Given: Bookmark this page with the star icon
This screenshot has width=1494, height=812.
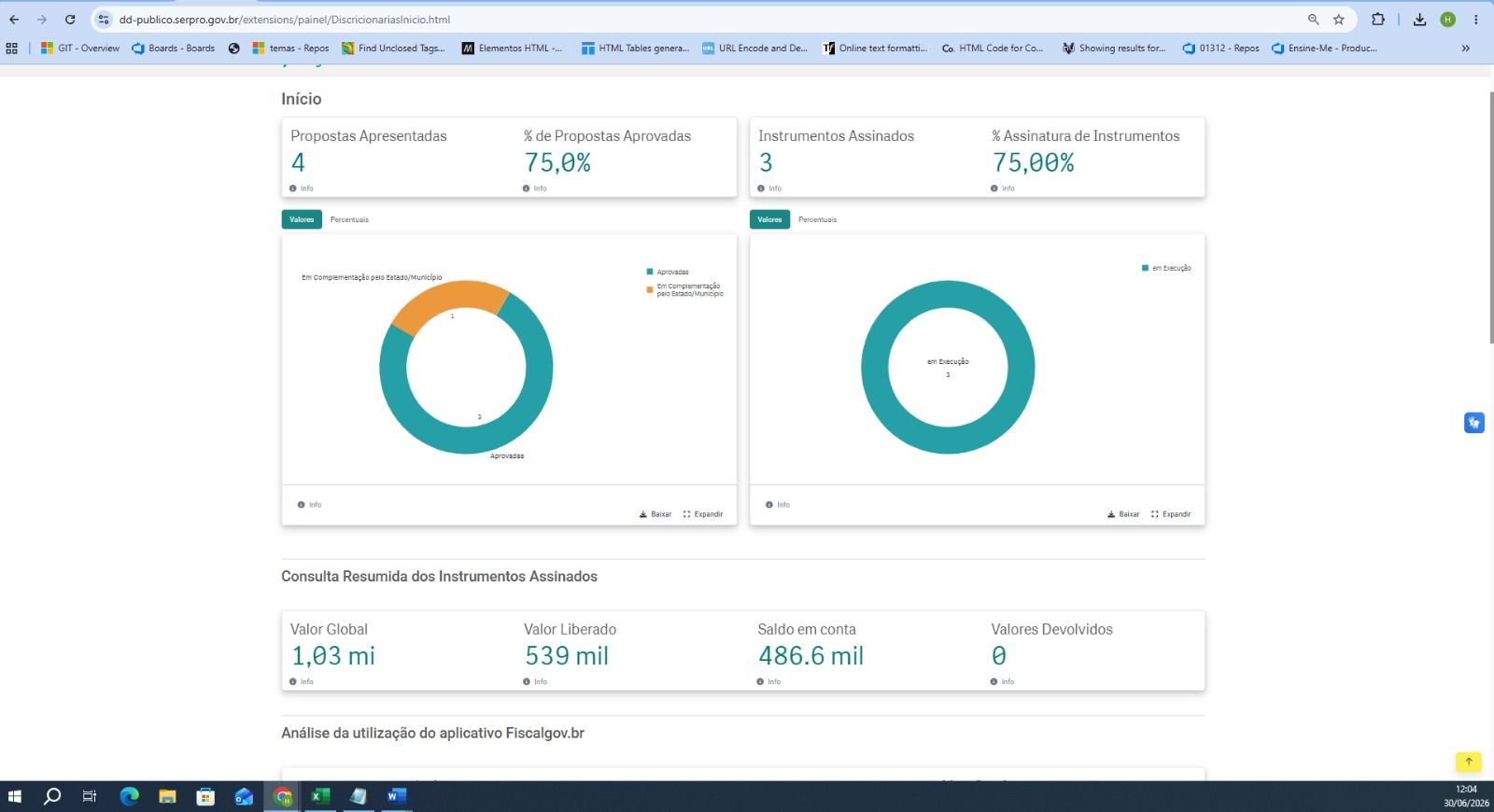Looking at the screenshot, I should [x=1339, y=20].
